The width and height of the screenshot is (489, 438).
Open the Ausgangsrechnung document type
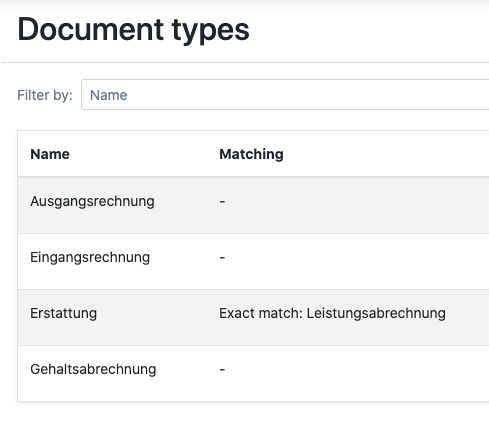click(92, 202)
